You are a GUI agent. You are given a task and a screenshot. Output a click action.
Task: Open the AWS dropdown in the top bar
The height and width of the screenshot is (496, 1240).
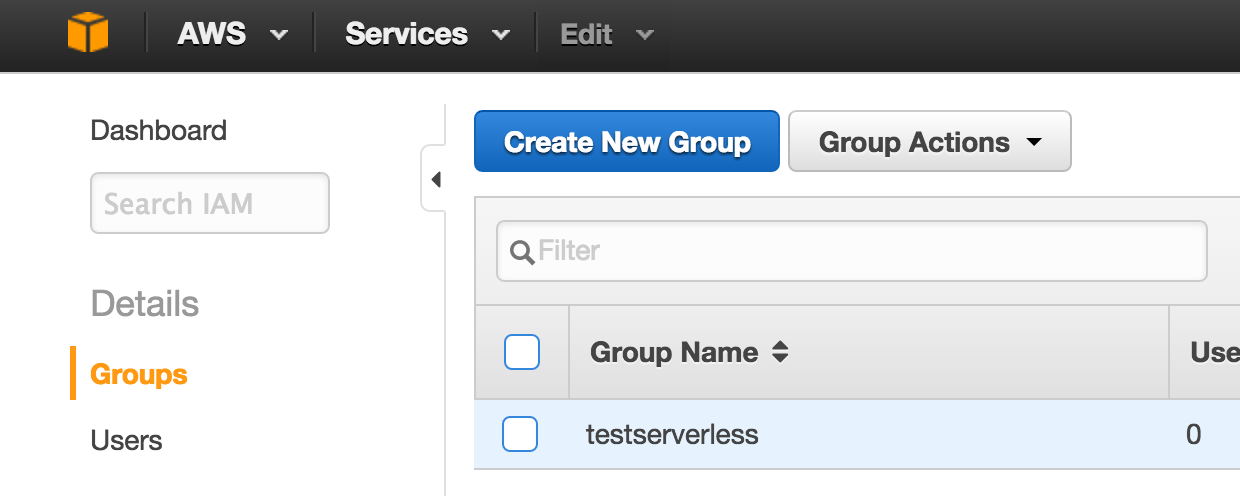(233, 34)
